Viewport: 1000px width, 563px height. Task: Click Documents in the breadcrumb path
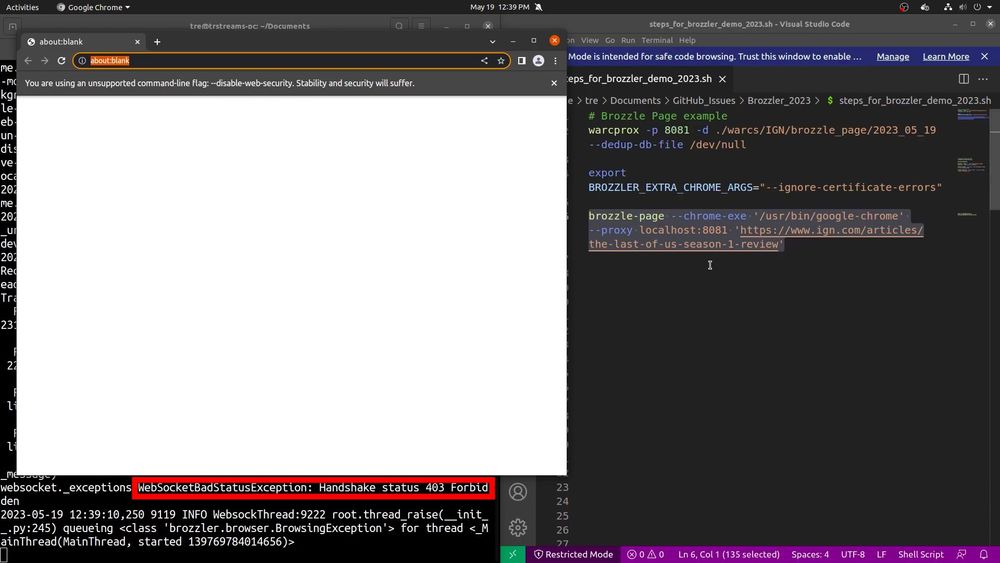pyautogui.click(x=635, y=101)
